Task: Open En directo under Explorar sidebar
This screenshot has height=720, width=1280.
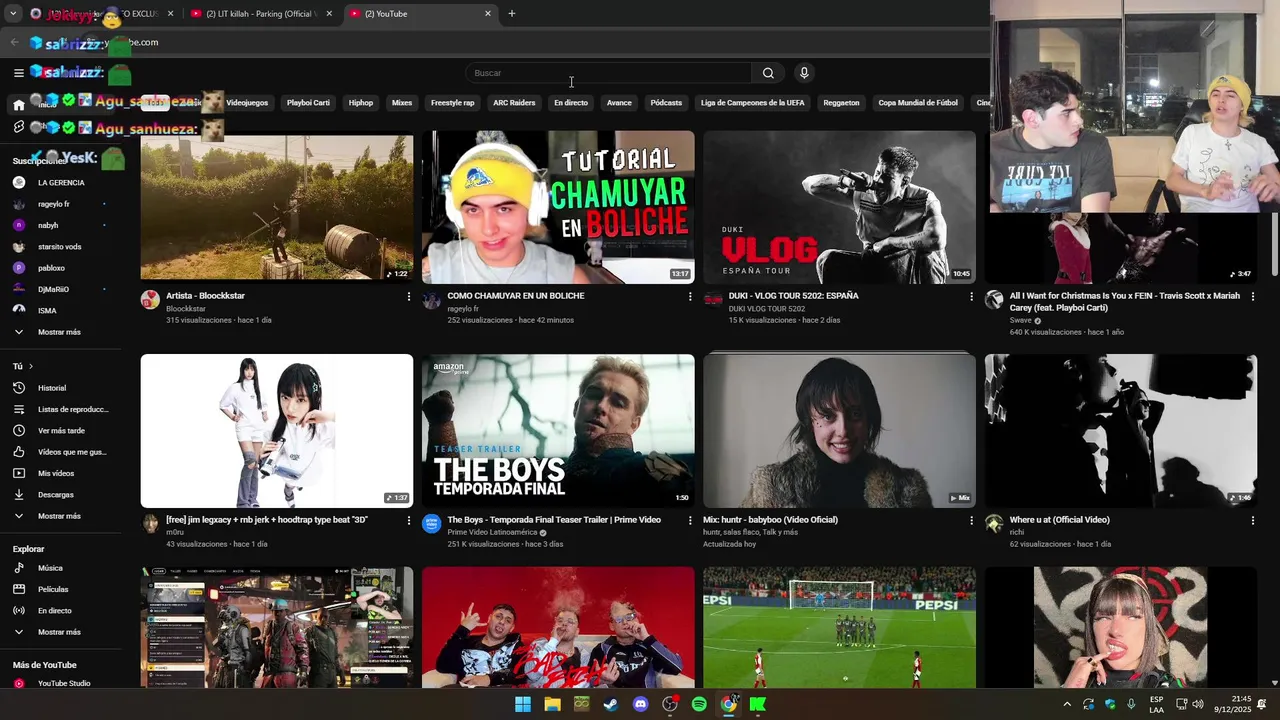Action: tap(55, 611)
